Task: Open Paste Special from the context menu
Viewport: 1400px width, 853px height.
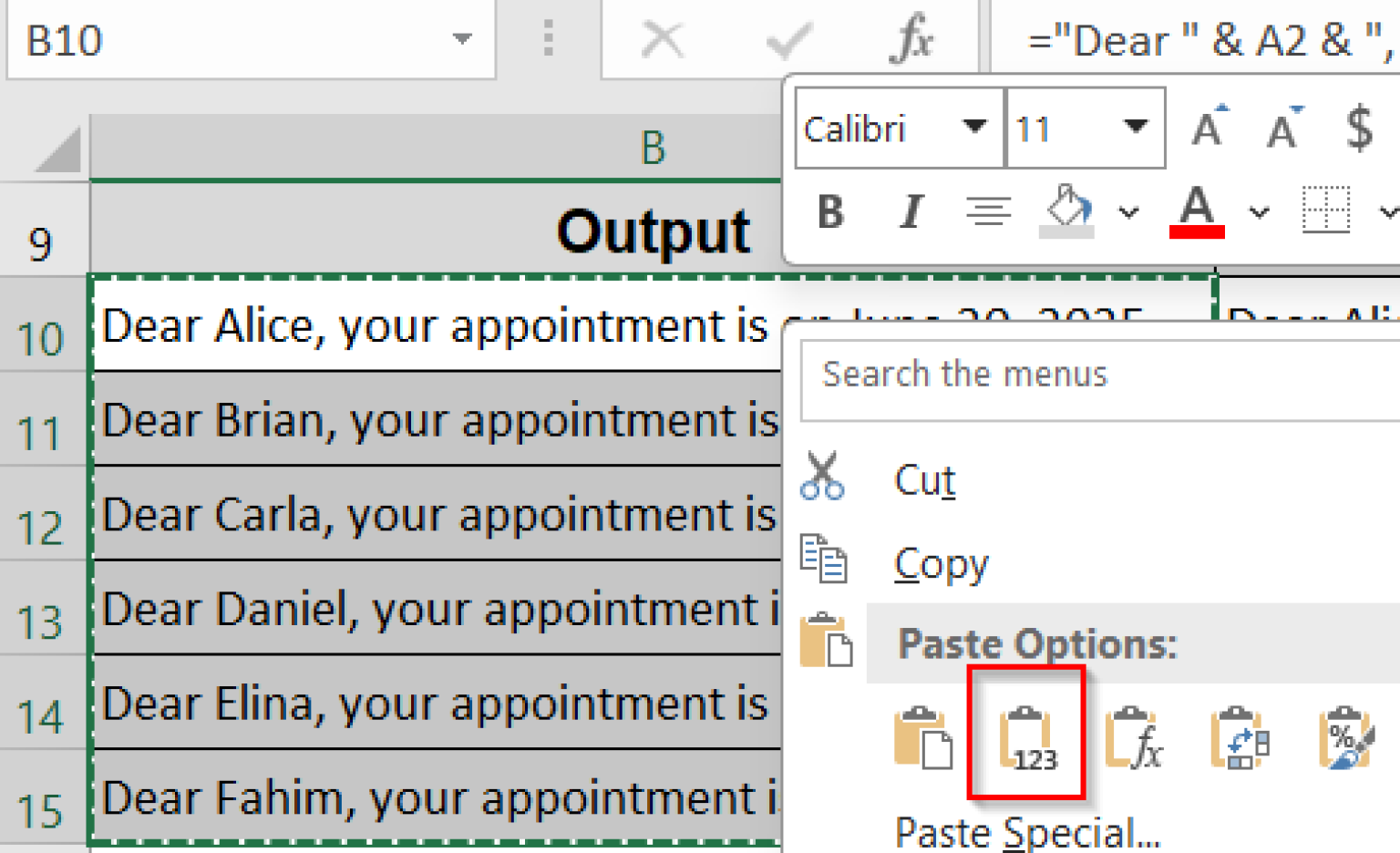Action: pyautogui.click(x=1024, y=831)
